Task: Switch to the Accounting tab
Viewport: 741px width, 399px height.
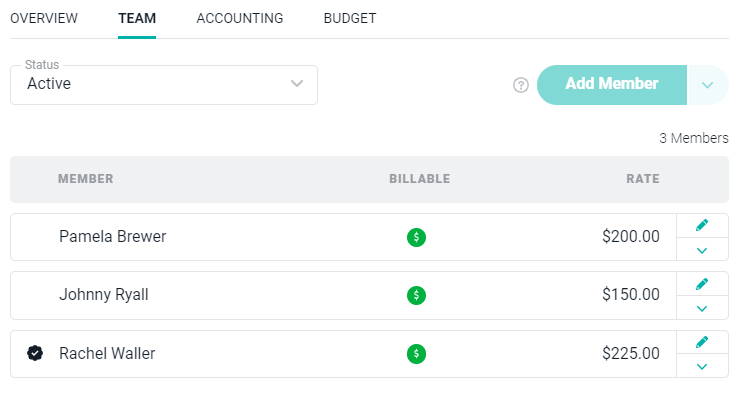Action: pos(240,18)
